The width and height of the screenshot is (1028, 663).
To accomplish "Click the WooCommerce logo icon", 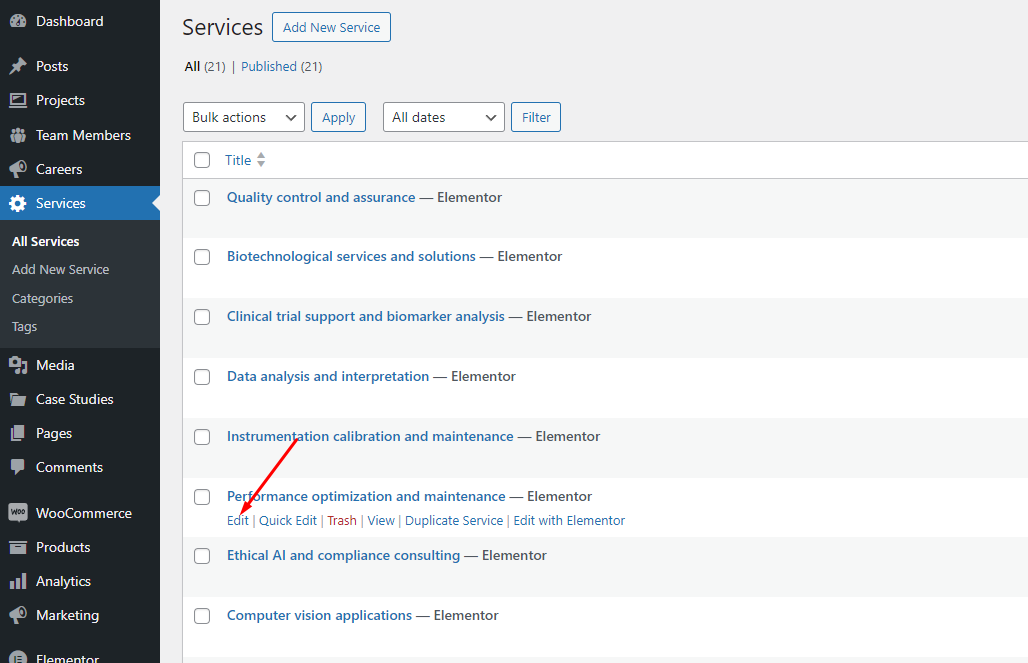I will pos(18,513).
